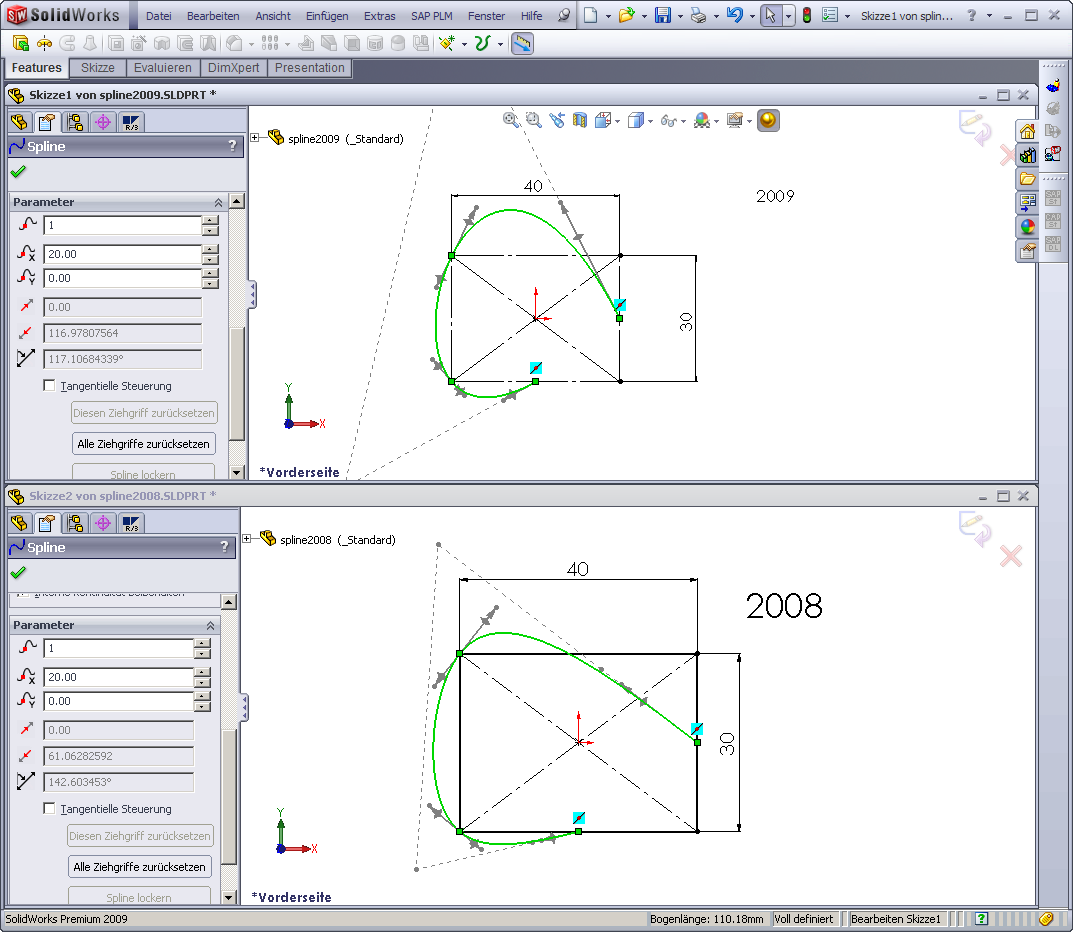Image resolution: width=1073 pixels, height=932 pixels.
Task: Click X coordinate field 20.00 upper panel
Action: 122,254
